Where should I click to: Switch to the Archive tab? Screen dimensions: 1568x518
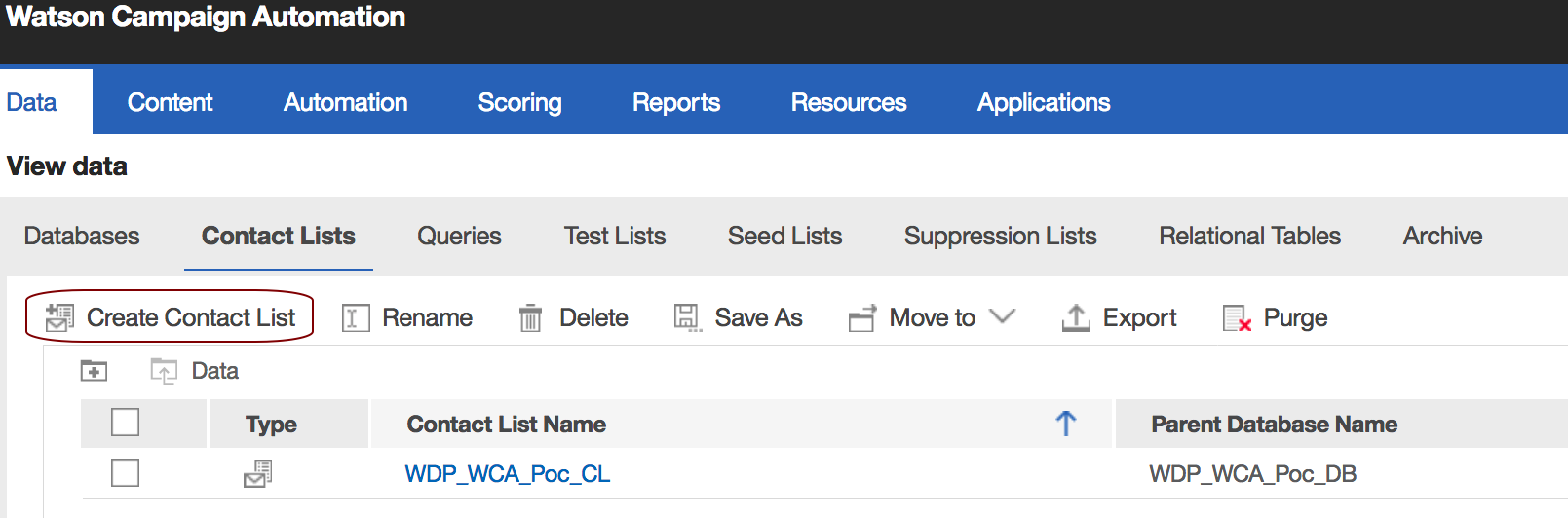click(x=1442, y=236)
